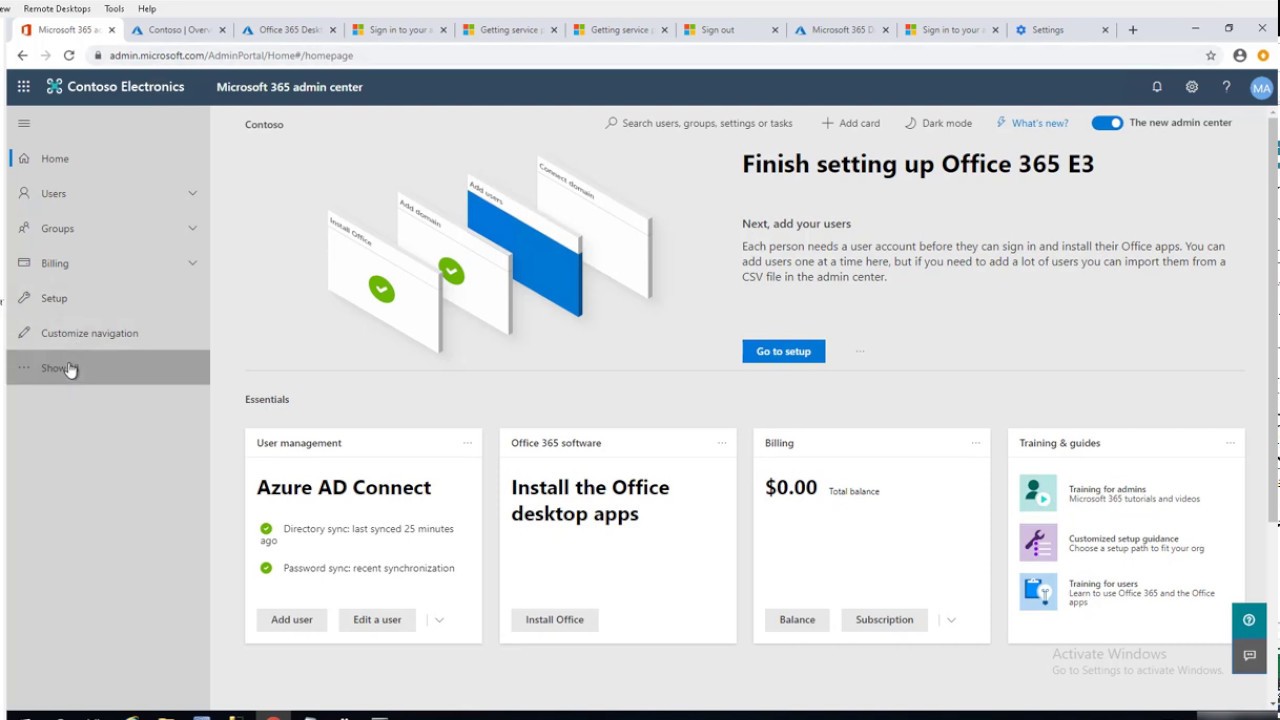Switch to the Office 365 Desktop tab

coord(289,30)
